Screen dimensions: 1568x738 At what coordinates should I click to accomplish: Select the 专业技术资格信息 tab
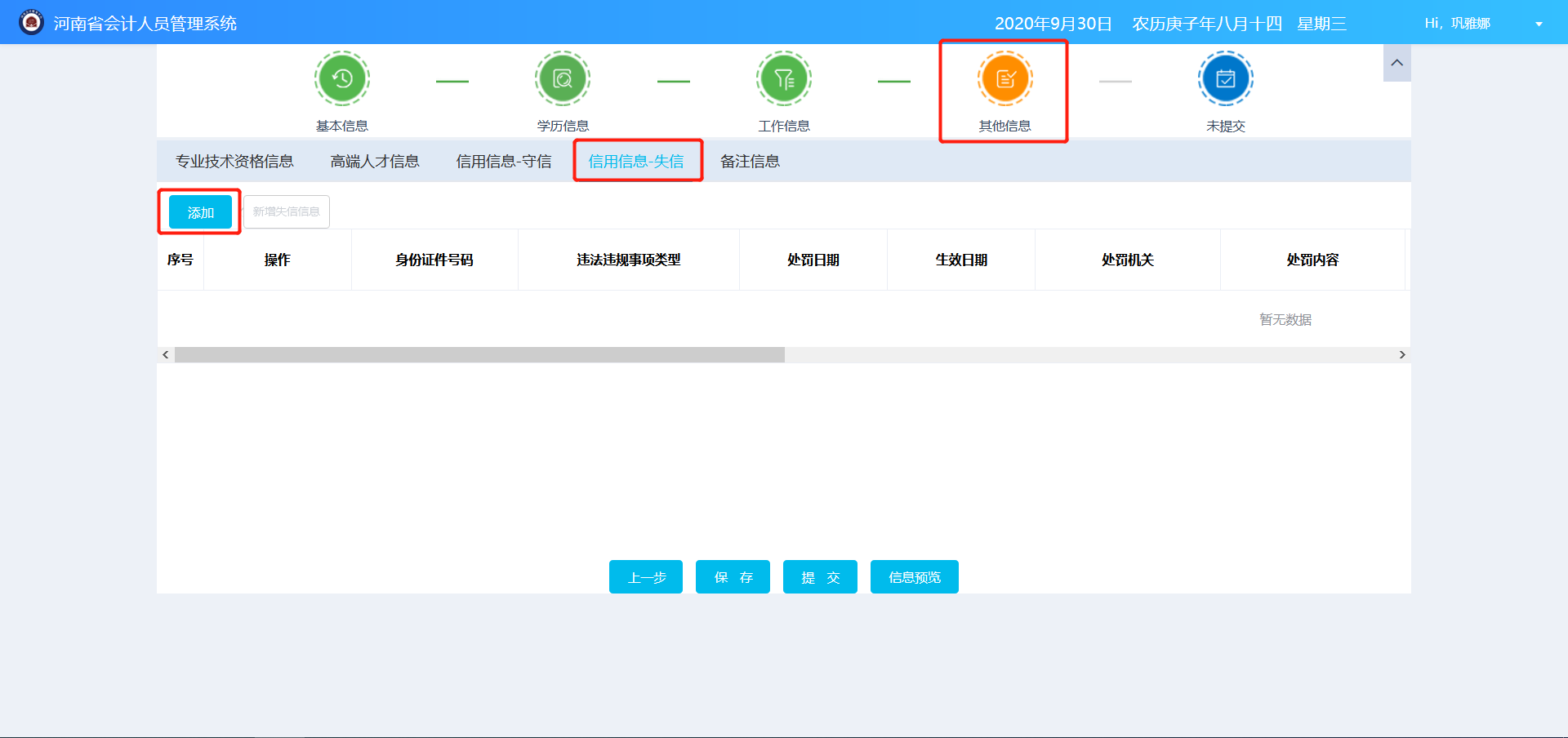click(234, 161)
